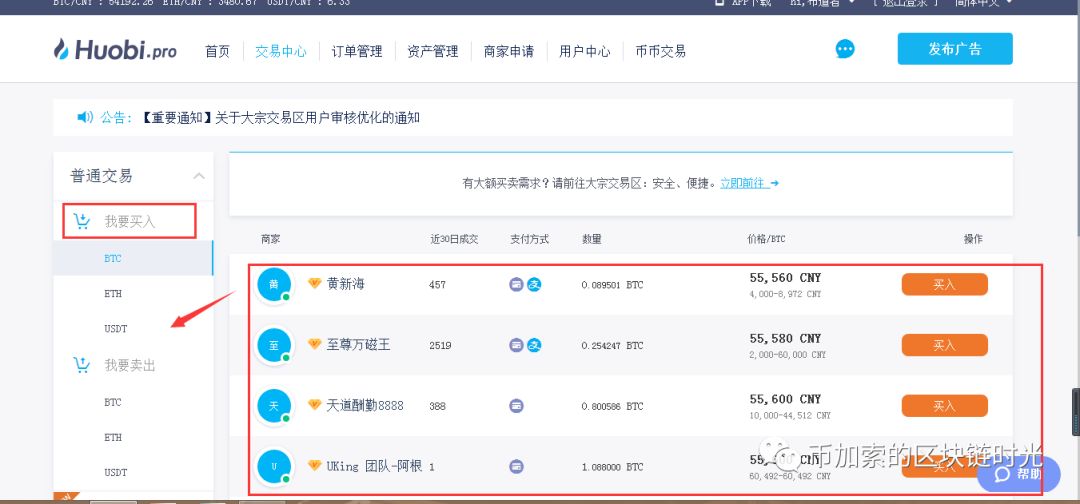Screen dimensions: 1080x504
Task: Click Alipay payment icon in 黄新海 row
Action: tap(534, 284)
